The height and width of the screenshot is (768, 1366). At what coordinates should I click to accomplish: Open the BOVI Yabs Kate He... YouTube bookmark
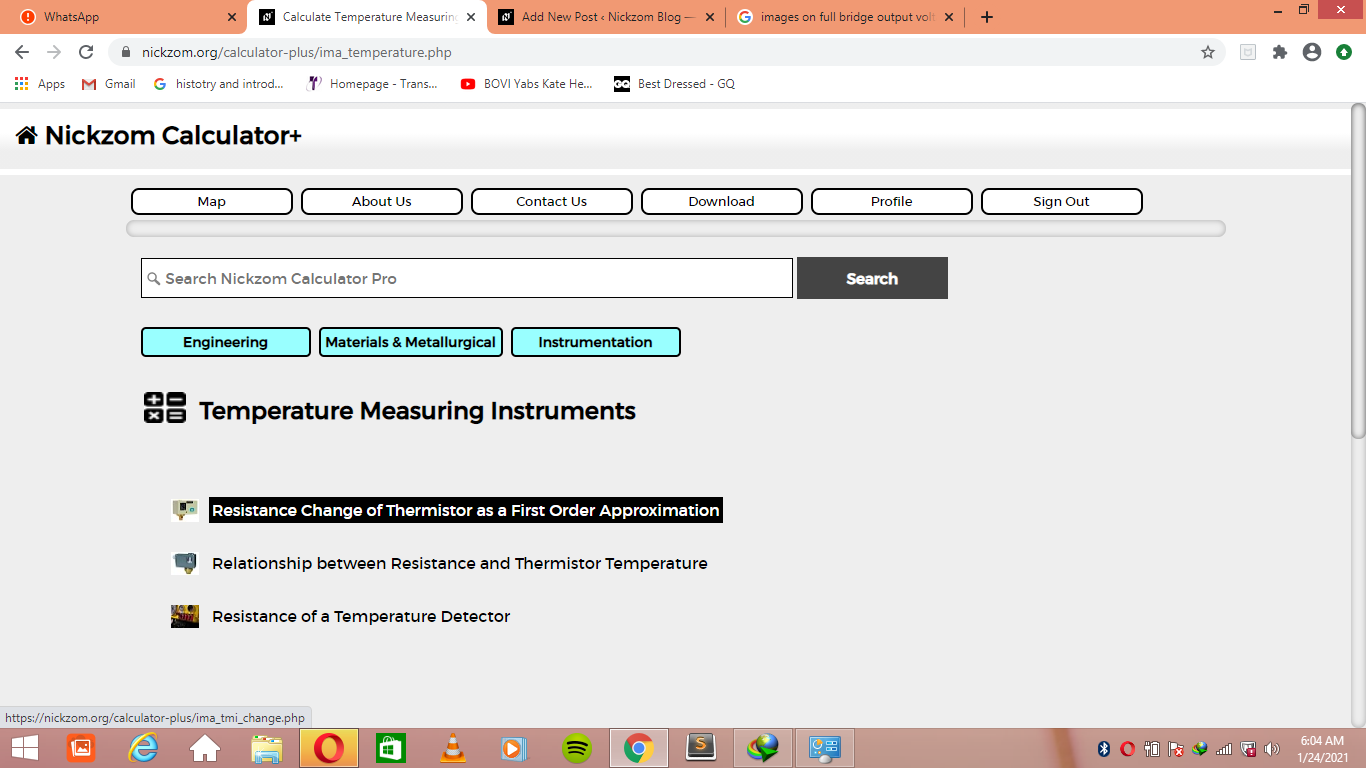coord(526,84)
